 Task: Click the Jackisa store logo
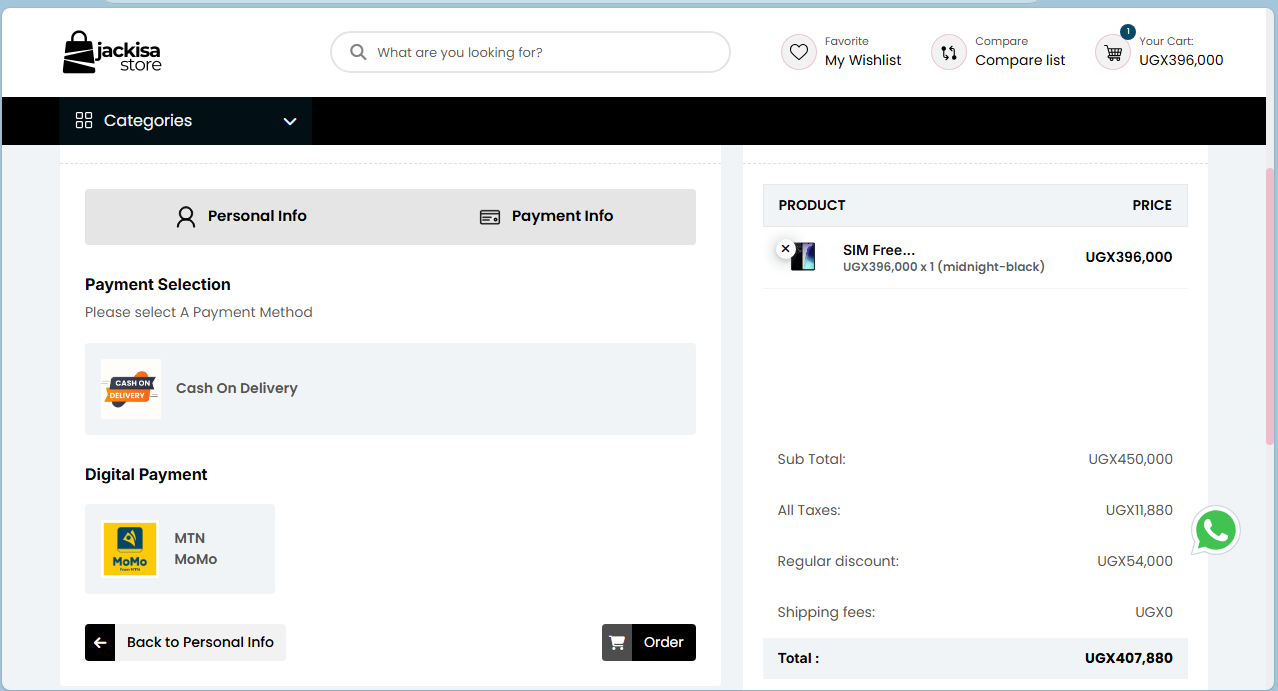click(111, 52)
